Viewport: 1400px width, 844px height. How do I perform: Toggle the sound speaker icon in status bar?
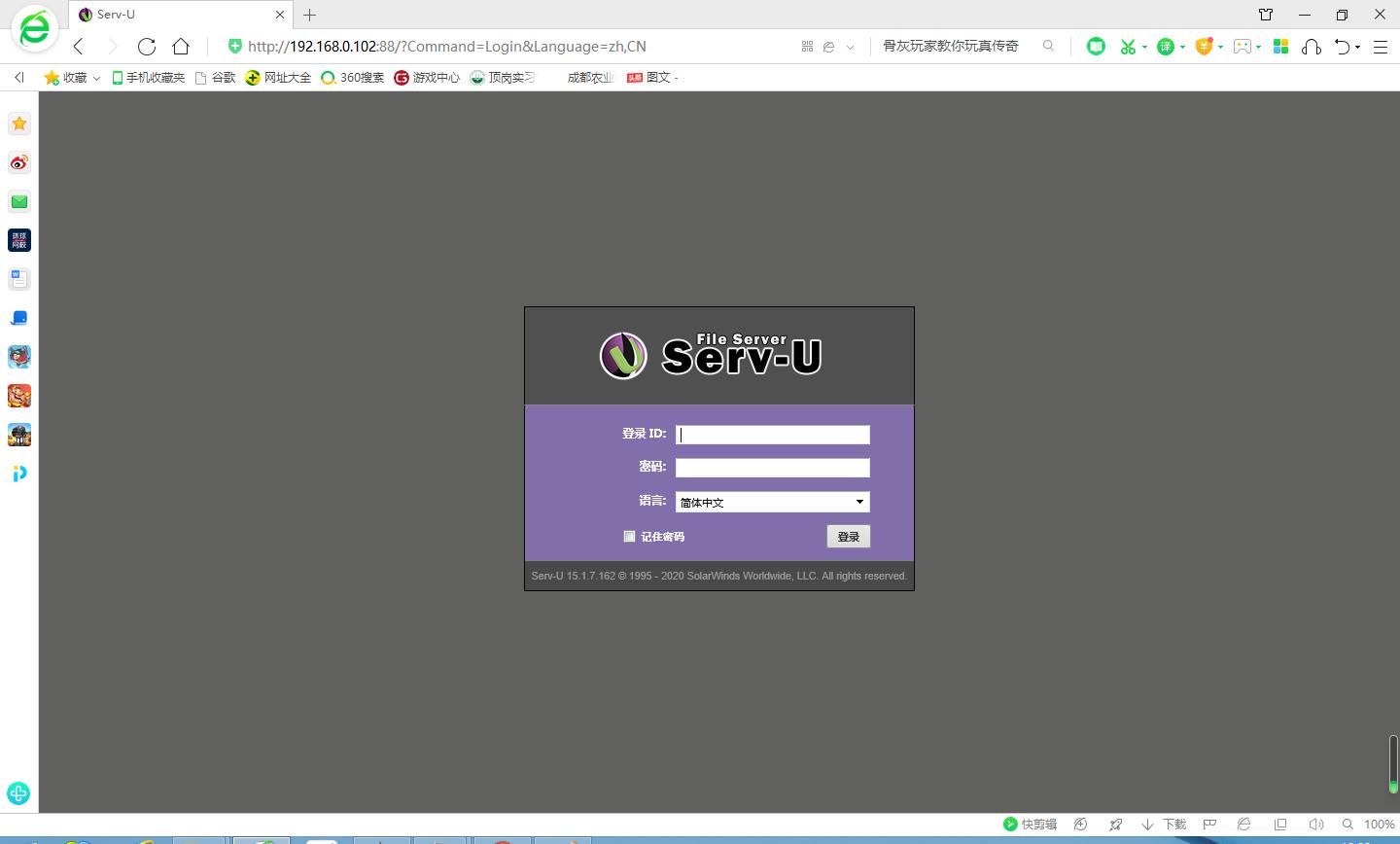(1315, 825)
